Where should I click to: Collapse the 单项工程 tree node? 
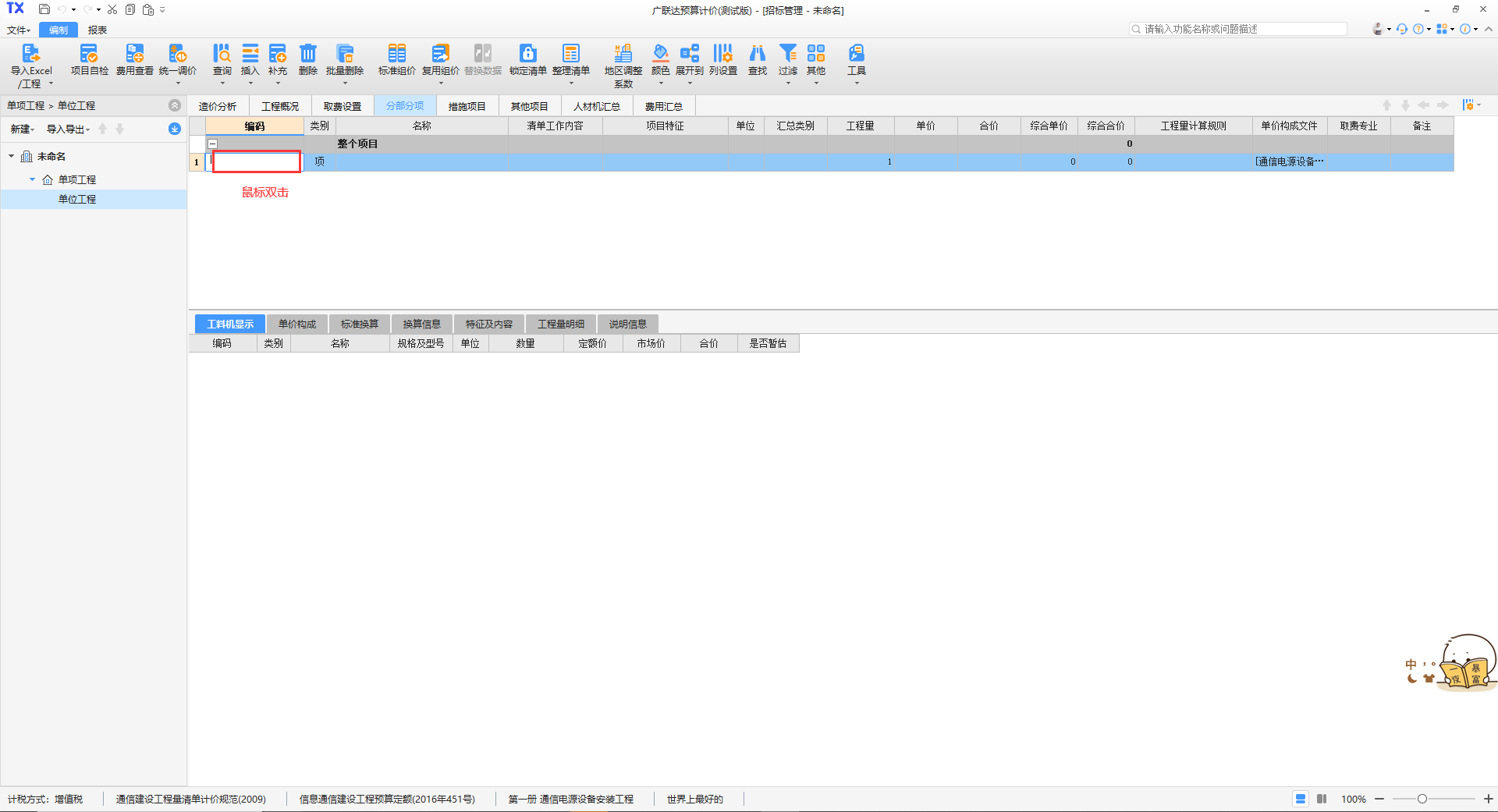[x=32, y=179]
